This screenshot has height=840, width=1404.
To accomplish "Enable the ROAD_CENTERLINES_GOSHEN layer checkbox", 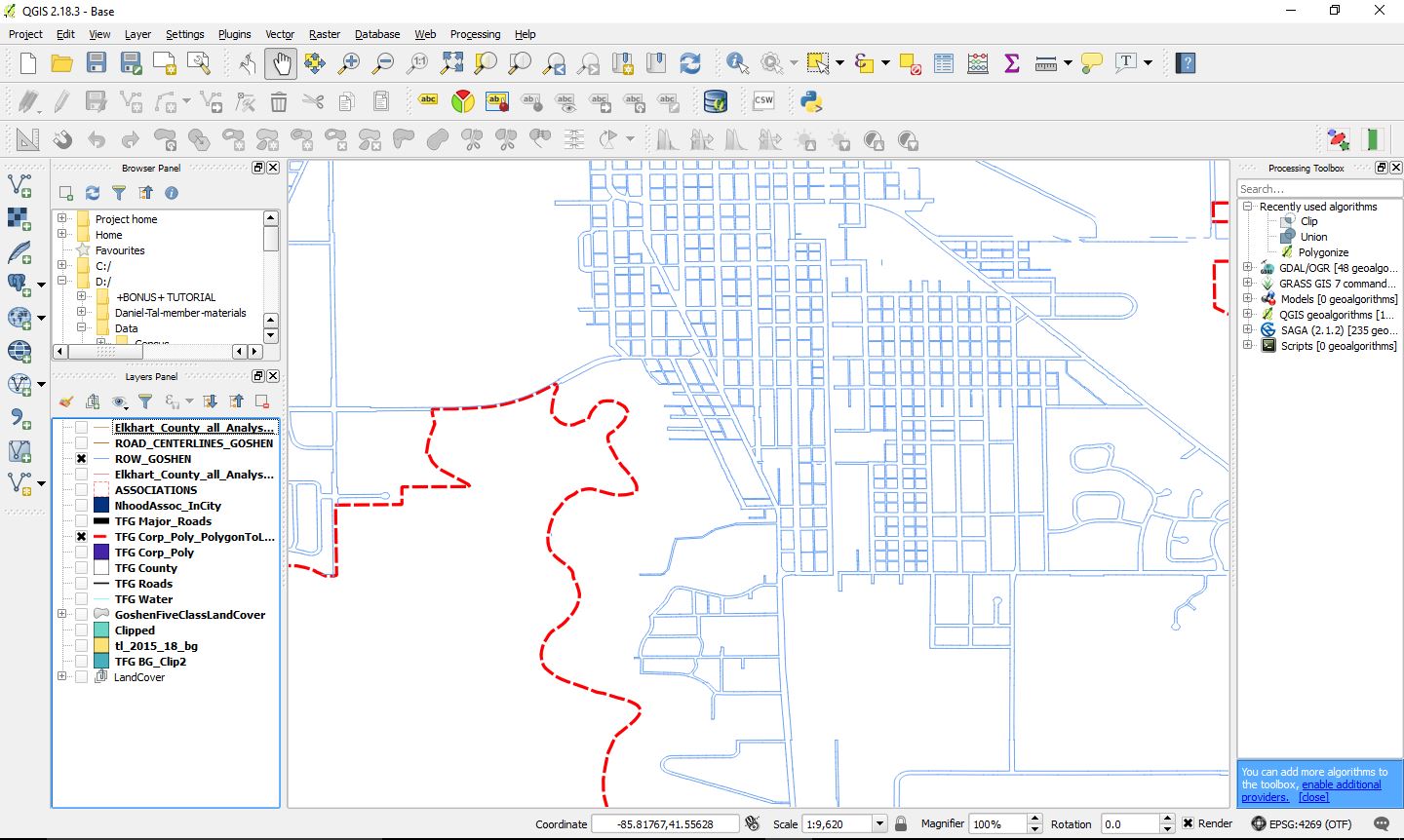I will pos(81,443).
